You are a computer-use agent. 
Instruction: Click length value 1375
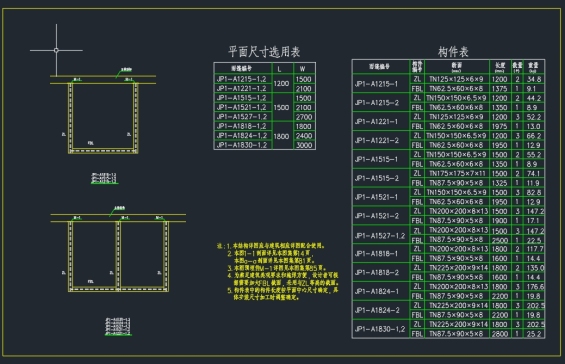(499, 88)
